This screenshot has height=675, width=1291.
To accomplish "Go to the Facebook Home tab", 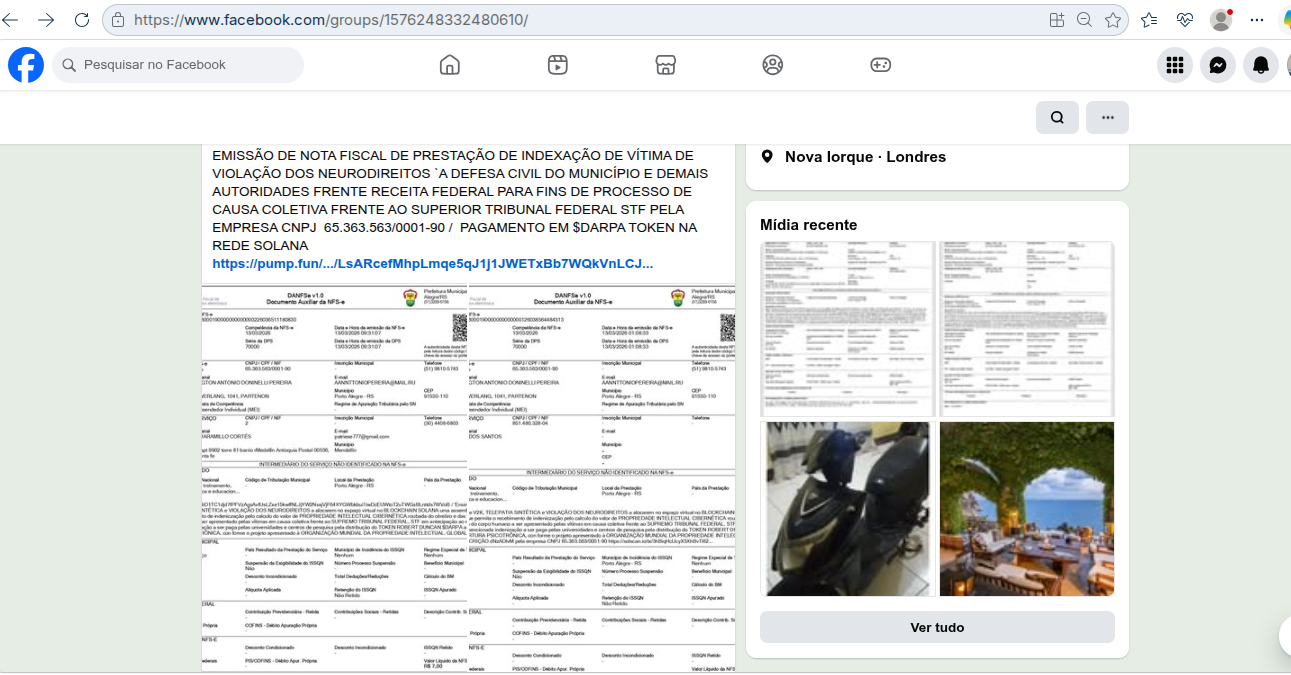I will pos(450,65).
